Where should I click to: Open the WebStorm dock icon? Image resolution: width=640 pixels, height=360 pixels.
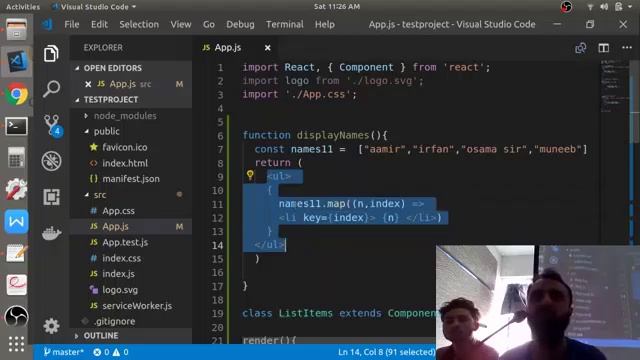tap(16, 222)
